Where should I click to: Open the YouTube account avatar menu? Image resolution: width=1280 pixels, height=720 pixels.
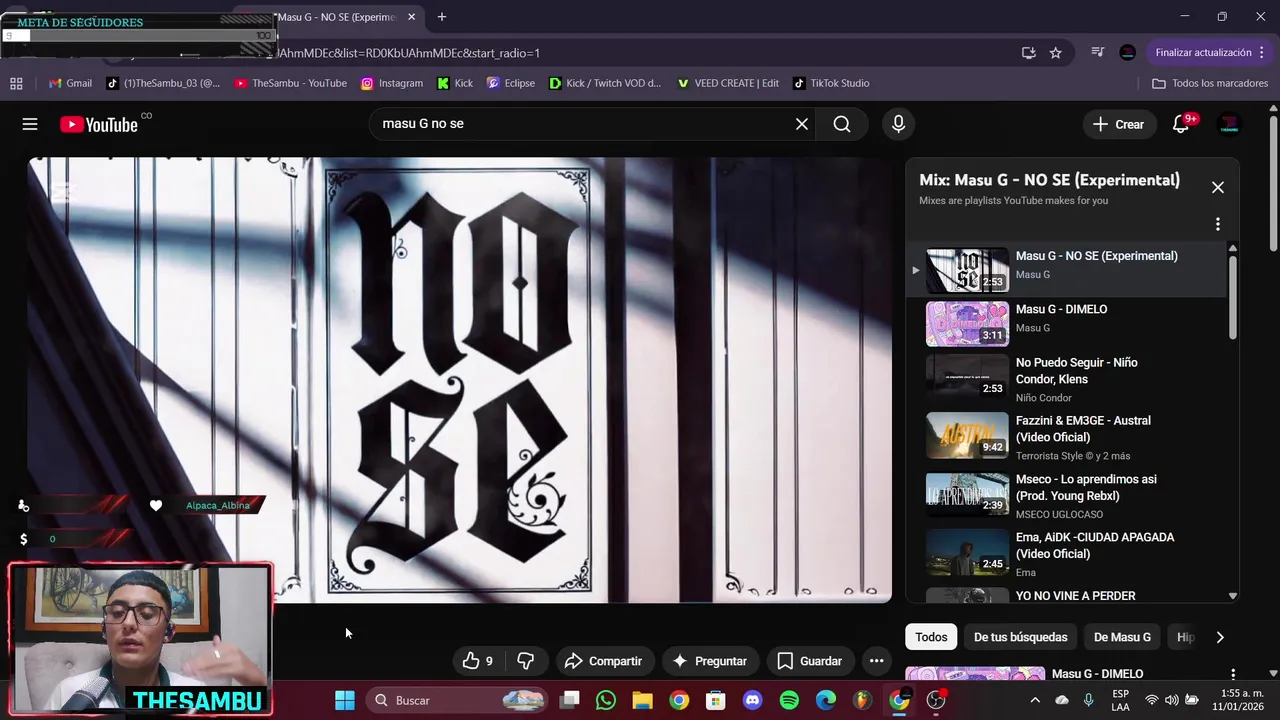coord(1229,124)
